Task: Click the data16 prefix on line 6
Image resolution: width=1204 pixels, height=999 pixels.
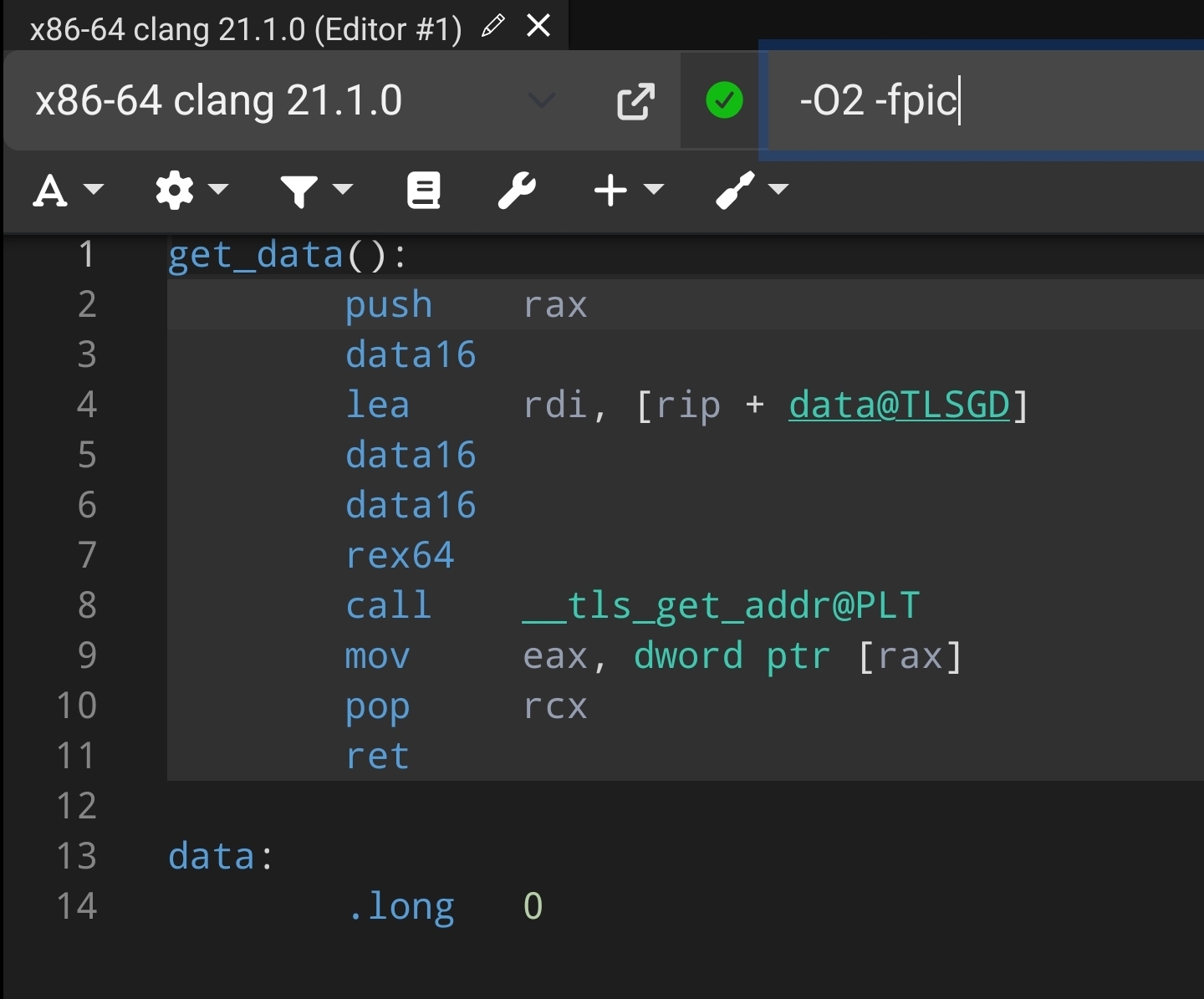Action: [411, 506]
